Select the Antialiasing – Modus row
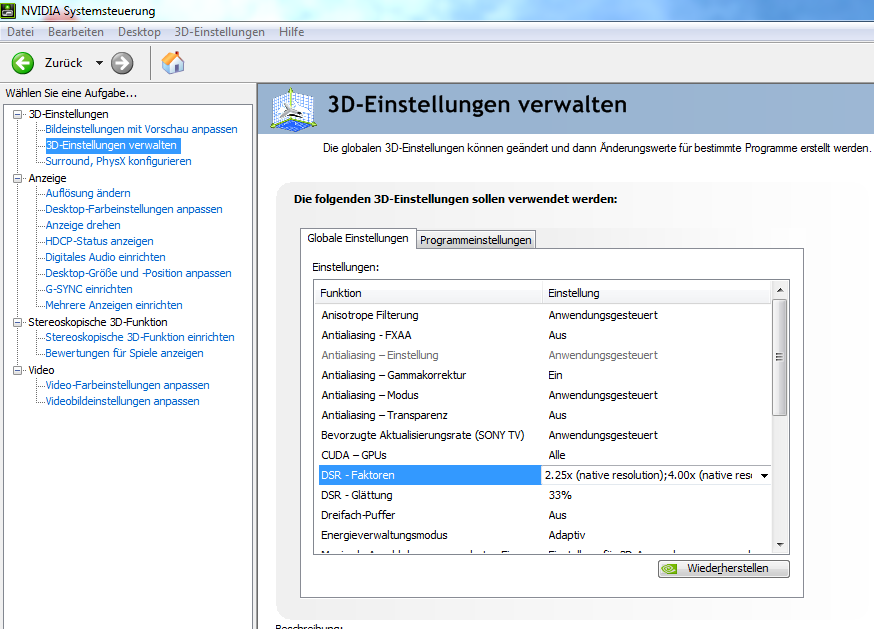 click(x=543, y=395)
